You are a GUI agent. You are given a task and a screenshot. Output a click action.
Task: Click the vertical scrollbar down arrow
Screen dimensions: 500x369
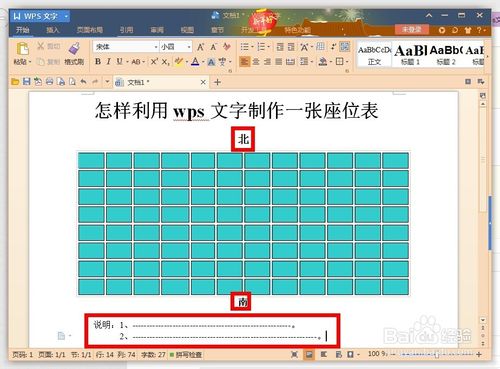click(483, 320)
